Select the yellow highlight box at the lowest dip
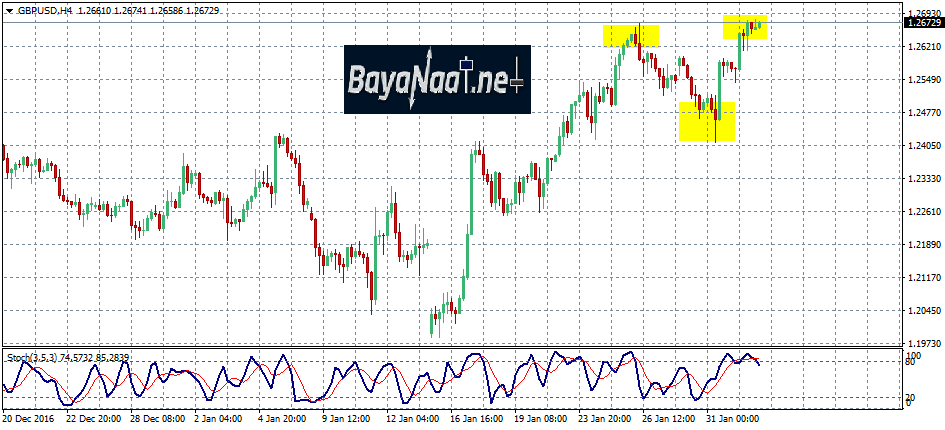This screenshot has height=430, width=945. click(707, 121)
